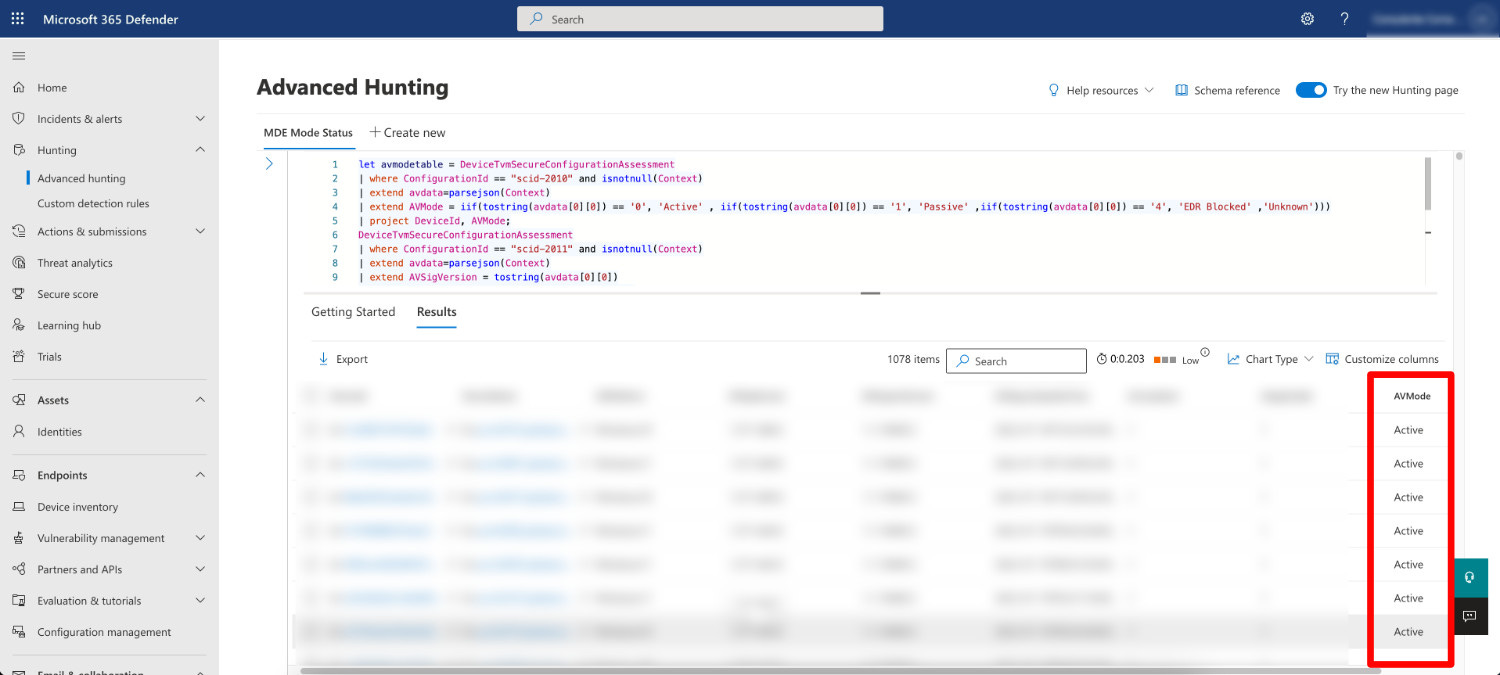Open the Identities person icon
The height and width of the screenshot is (675, 1500).
tap(18, 432)
